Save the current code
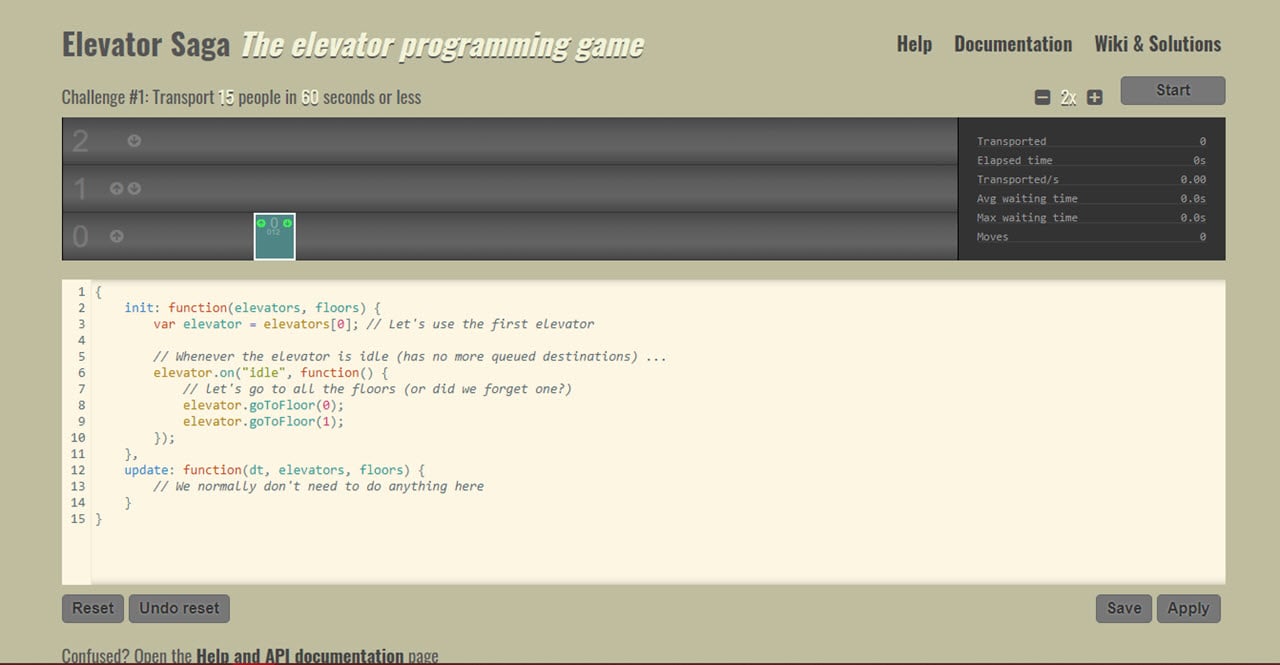1280x665 pixels. [x=1124, y=608]
